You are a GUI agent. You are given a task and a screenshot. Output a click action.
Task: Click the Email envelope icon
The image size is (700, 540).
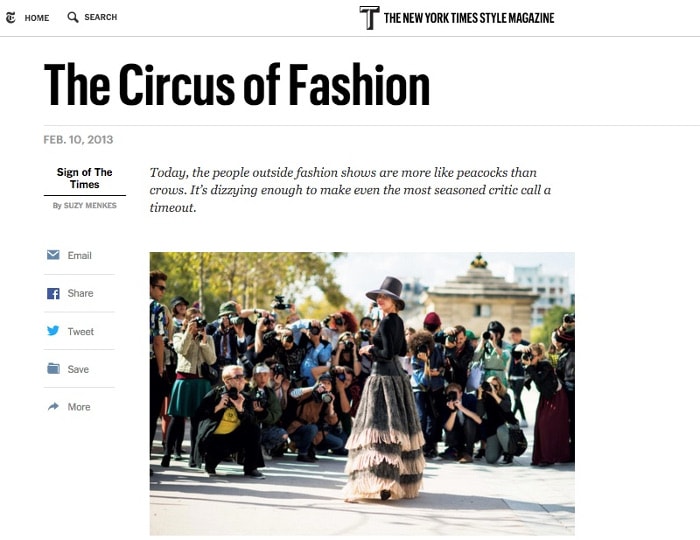[53, 255]
